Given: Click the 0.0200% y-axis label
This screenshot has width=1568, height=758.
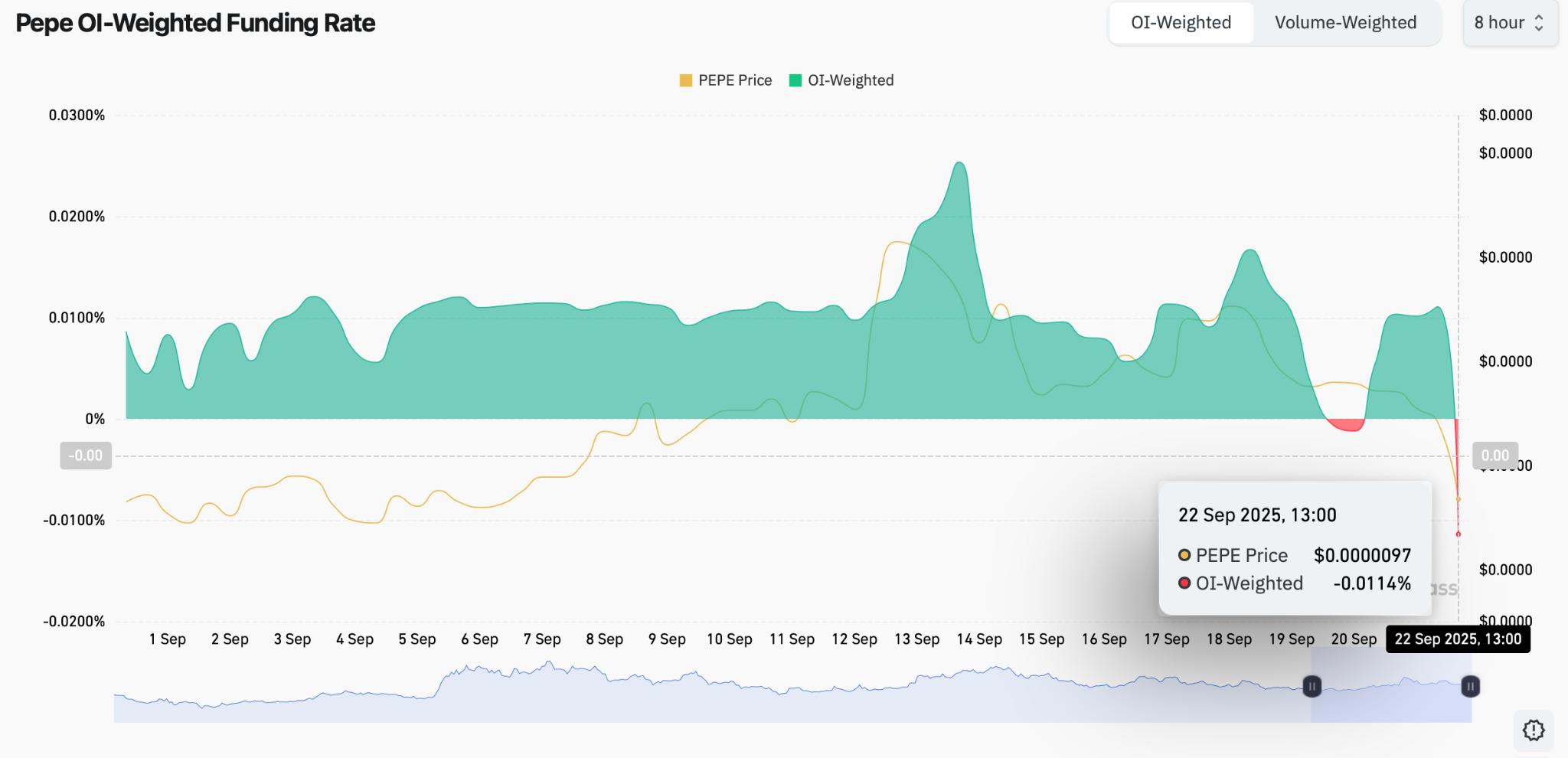Looking at the screenshot, I should pos(77,217).
